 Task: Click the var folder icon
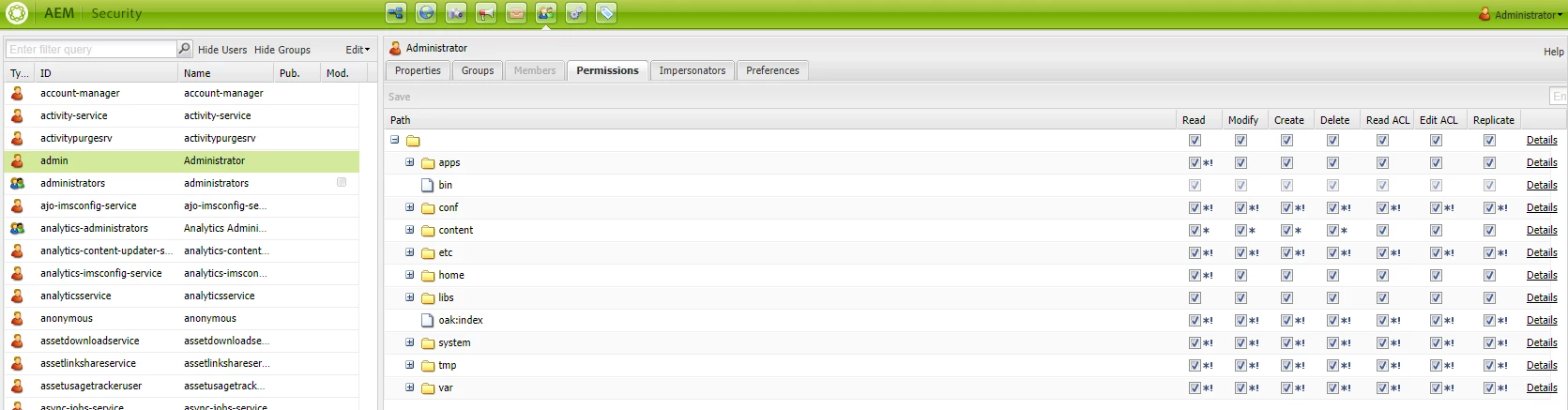click(x=428, y=388)
